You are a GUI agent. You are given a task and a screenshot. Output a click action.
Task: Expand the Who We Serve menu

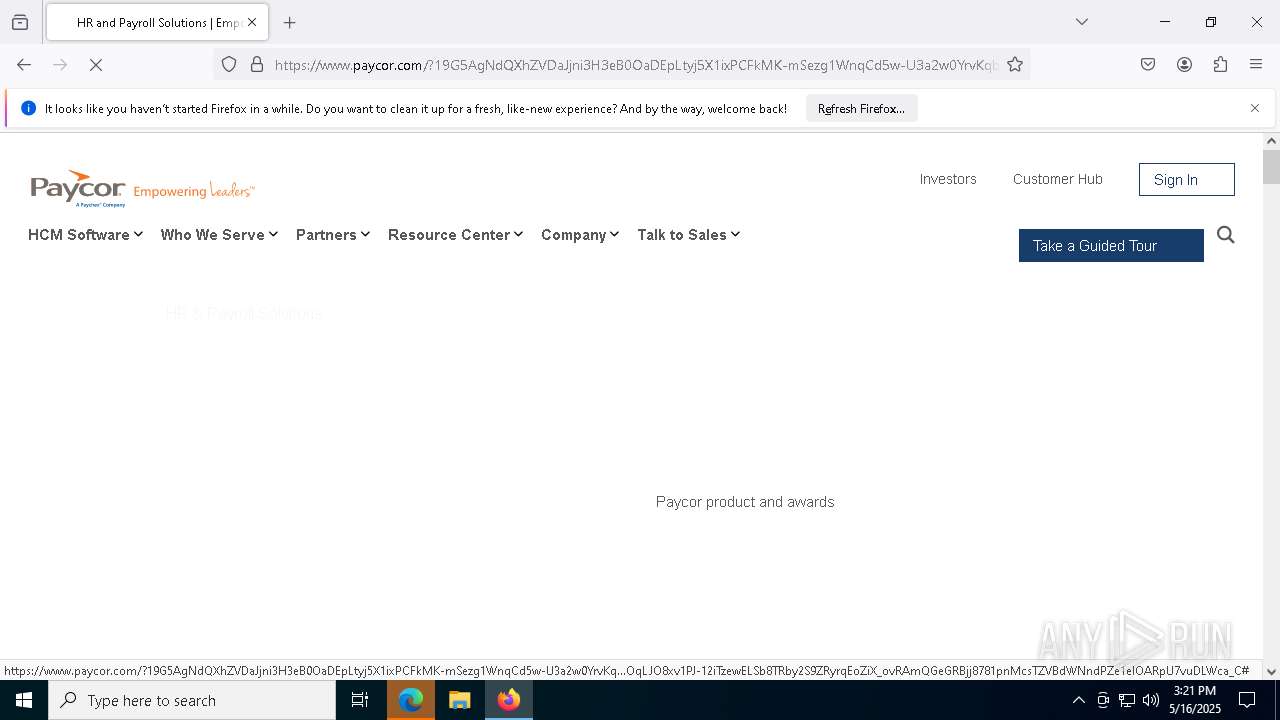(x=219, y=235)
